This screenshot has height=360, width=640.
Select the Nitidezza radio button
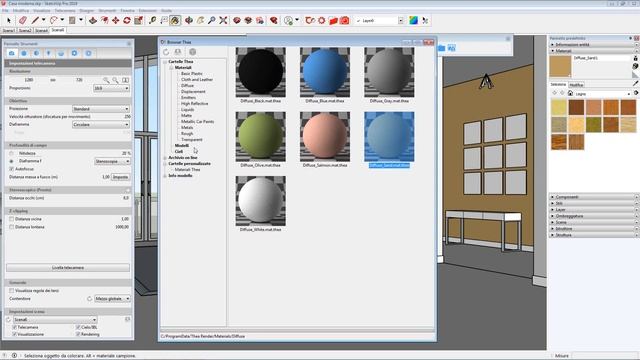[x=11, y=153]
